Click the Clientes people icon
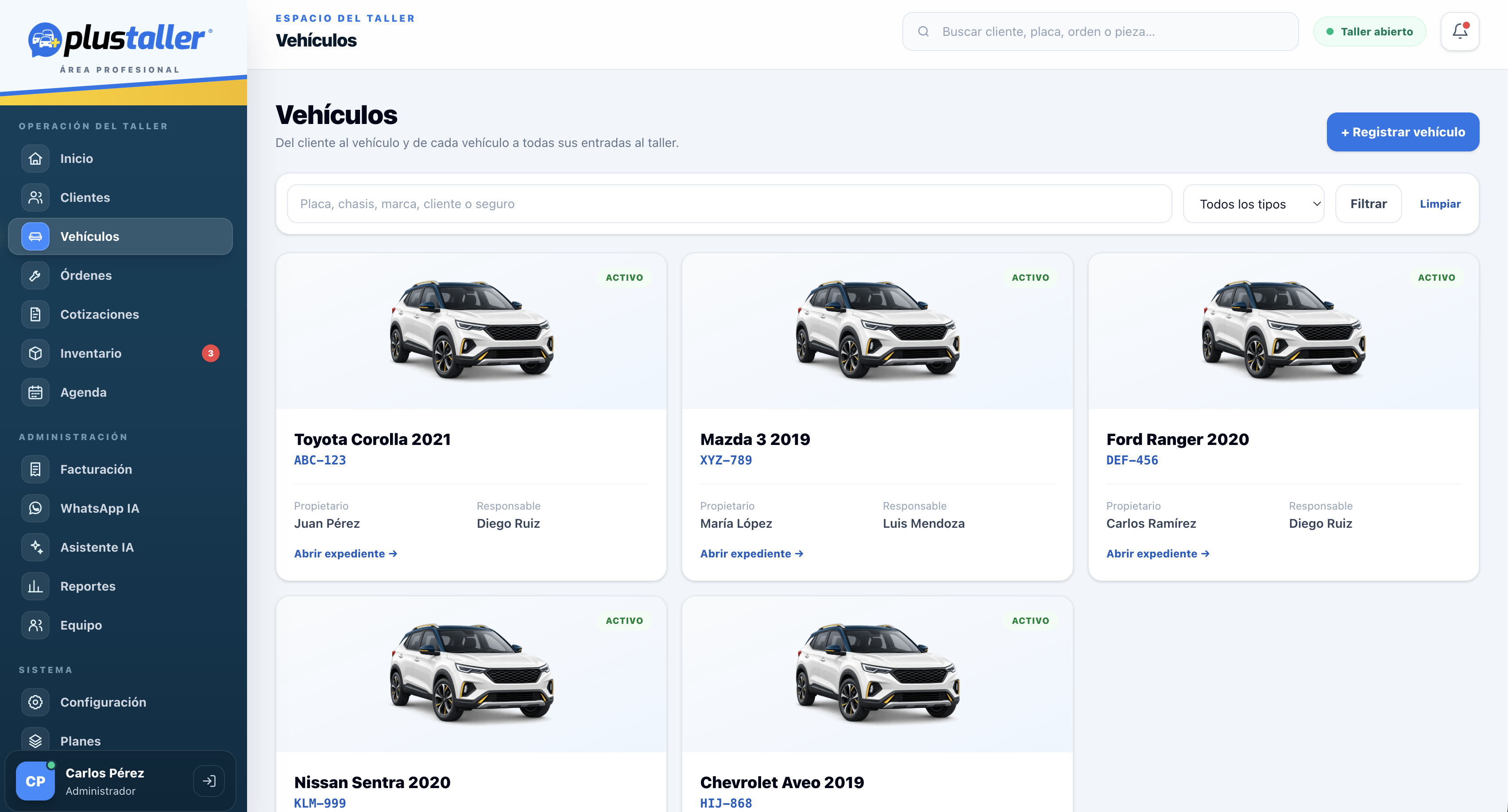The width and height of the screenshot is (1508, 812). (x=35, y=197)
